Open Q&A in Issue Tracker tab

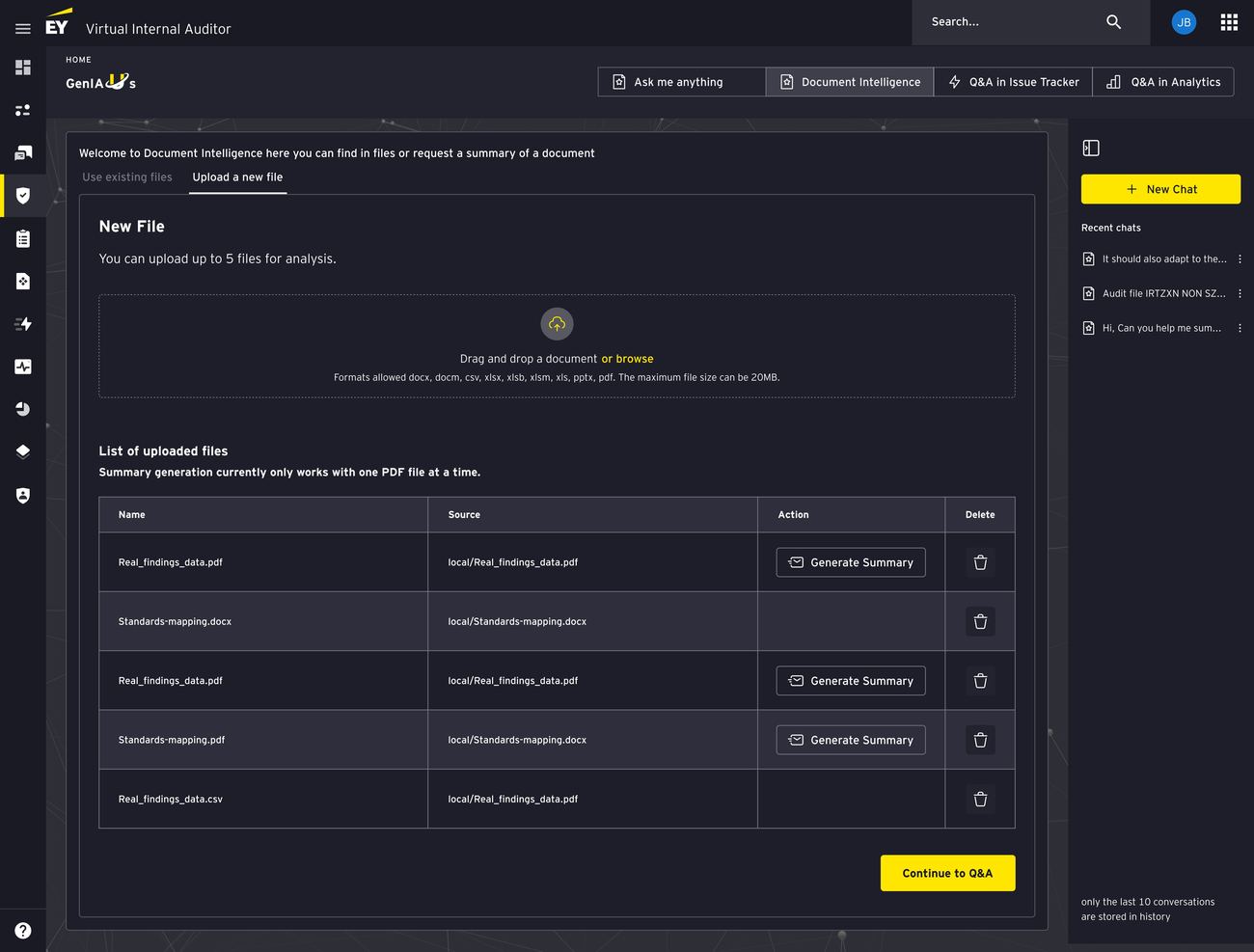1013,82
